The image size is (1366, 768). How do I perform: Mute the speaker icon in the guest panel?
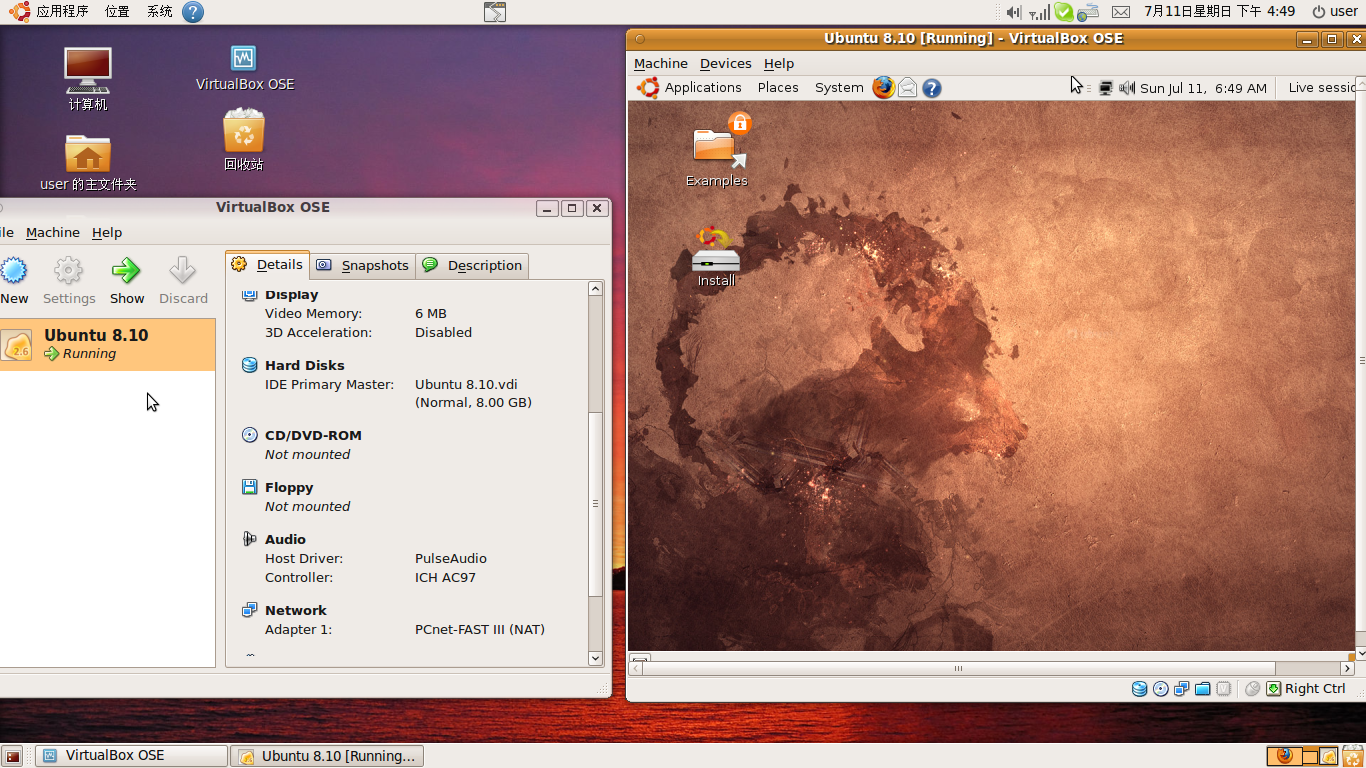click(1127, 87)
